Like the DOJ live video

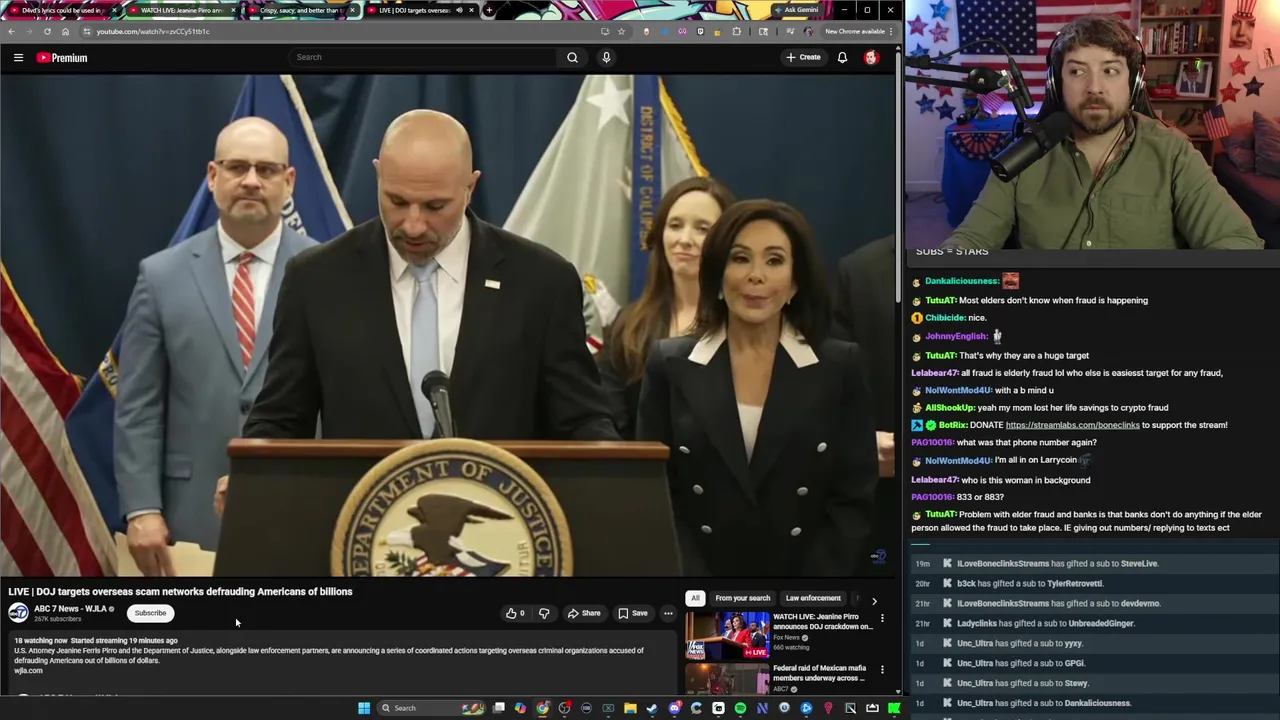(515, 613)
